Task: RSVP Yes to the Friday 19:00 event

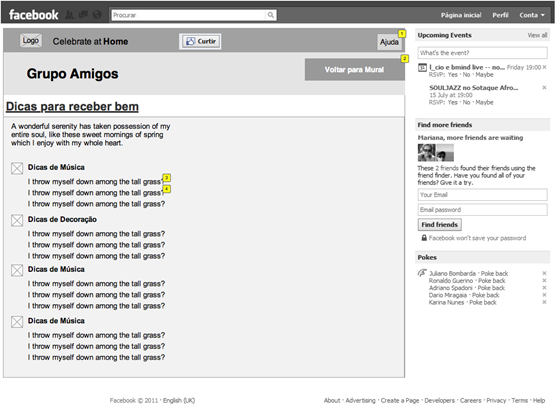Action: [x=452, y=75]
